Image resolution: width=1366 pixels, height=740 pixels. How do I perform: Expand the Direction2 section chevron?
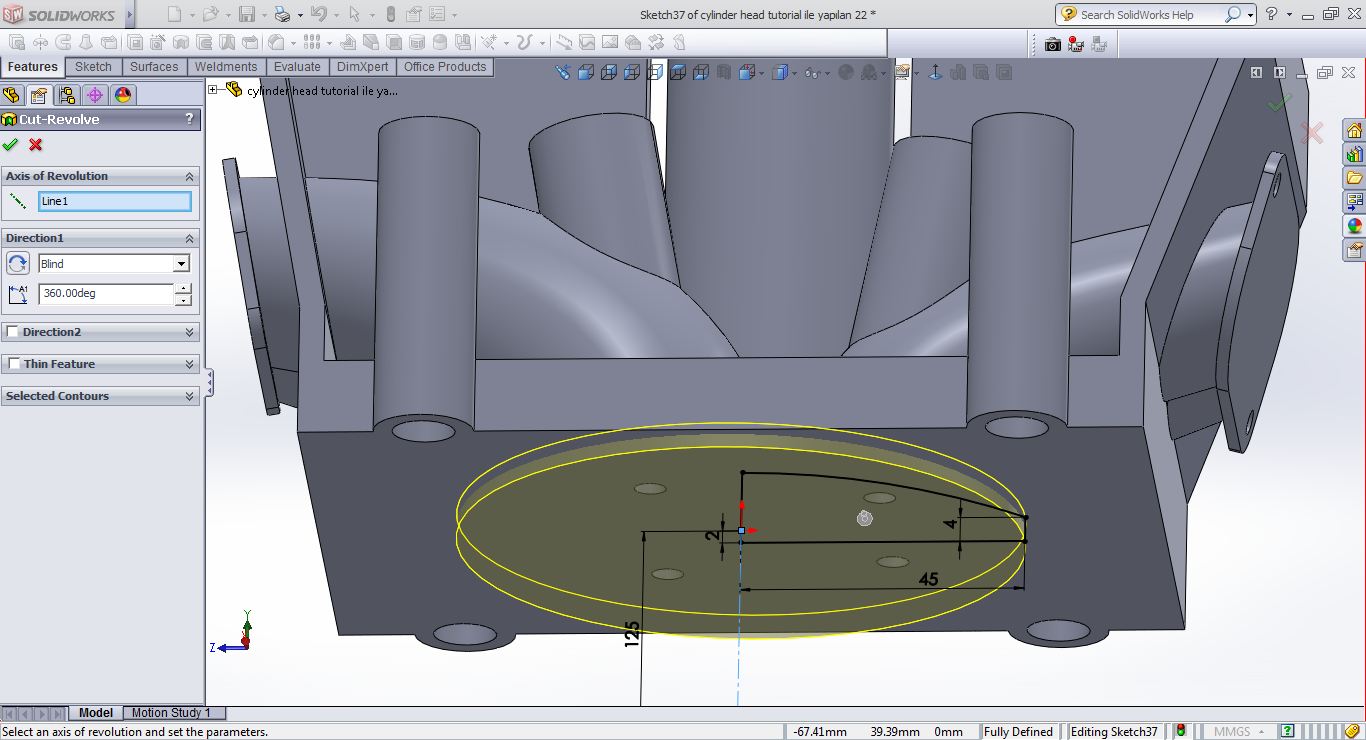(189, 332)
